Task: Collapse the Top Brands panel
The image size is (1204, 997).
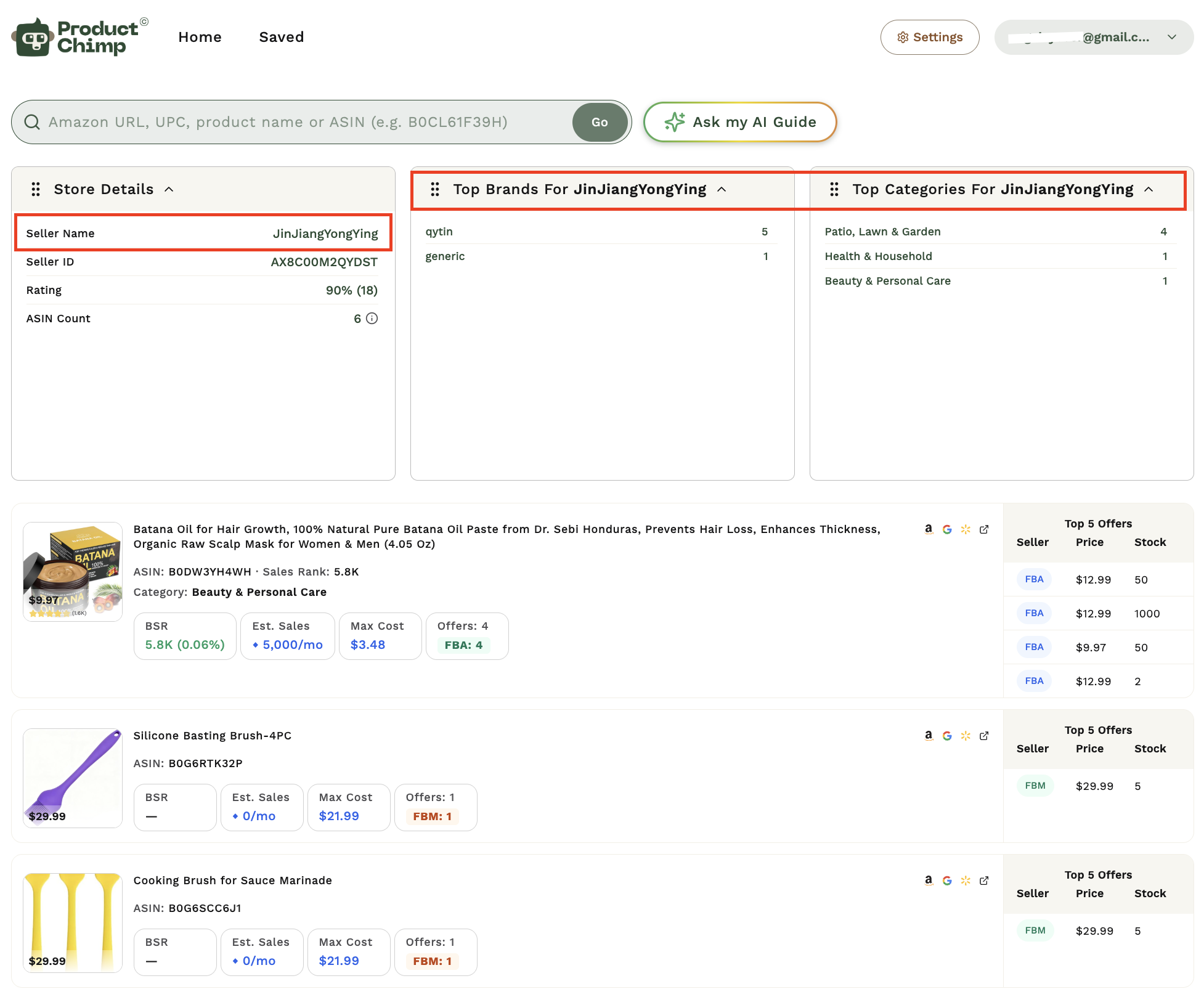Action: [722, 189]
